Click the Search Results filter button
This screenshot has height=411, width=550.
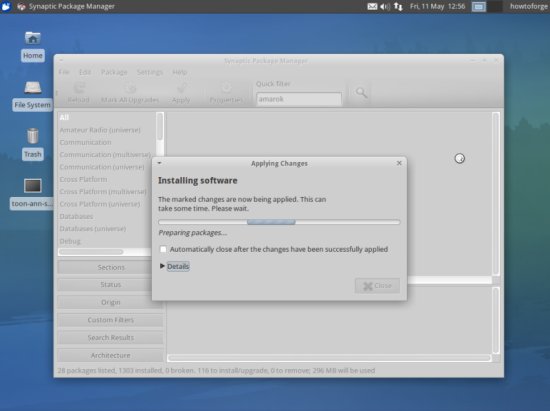click(x=111, y=337)
